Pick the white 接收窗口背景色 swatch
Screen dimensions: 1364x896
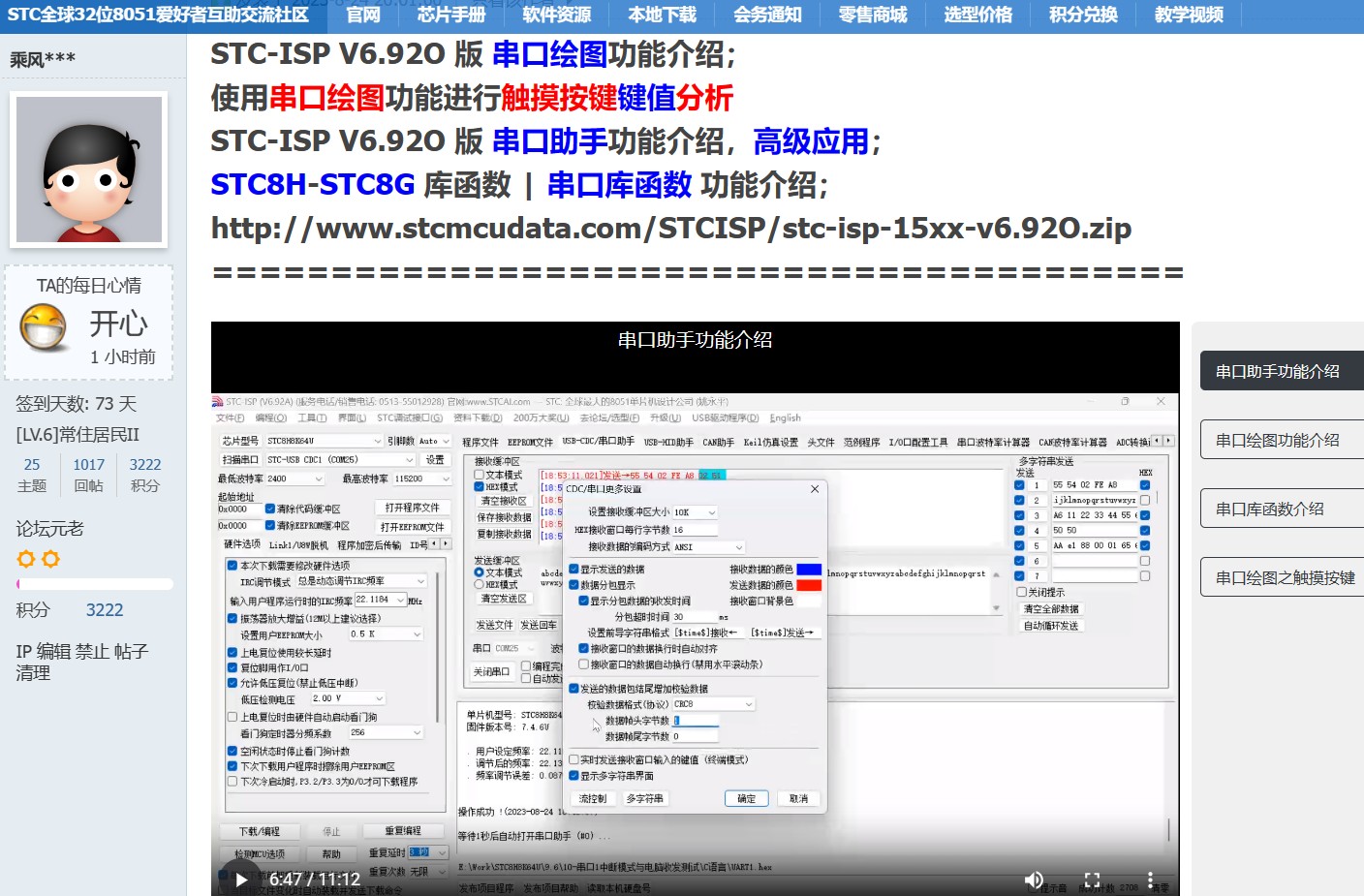click(809, 601)
